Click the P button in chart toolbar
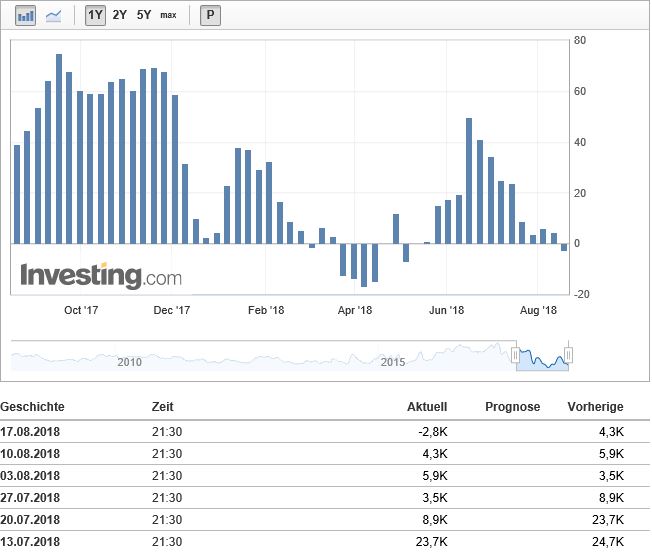Screen dimensions: 652x559 point(210,15)
